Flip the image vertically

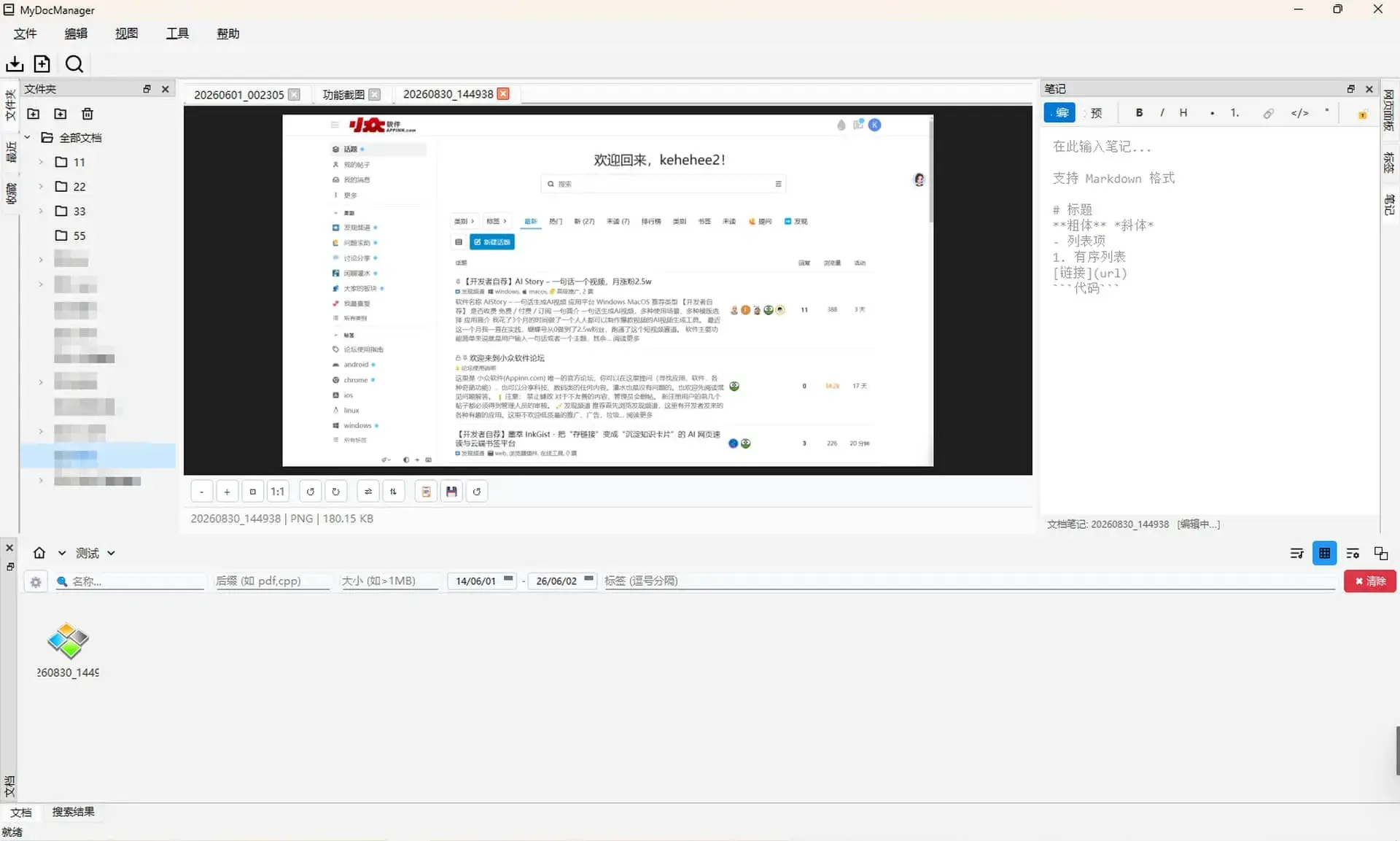[x=393, y=492]
